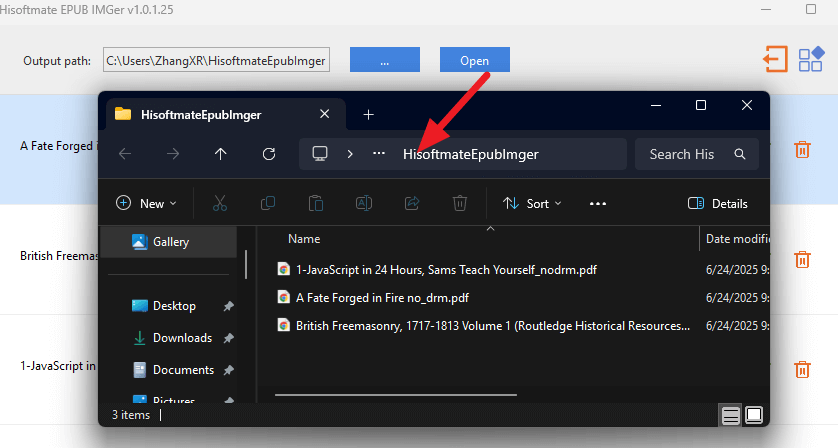The height and width of the screenshot is (448, 838).
Task: Open the See more '...' toolbar menu
Action: pyautogui.click(x=598, y=204)
